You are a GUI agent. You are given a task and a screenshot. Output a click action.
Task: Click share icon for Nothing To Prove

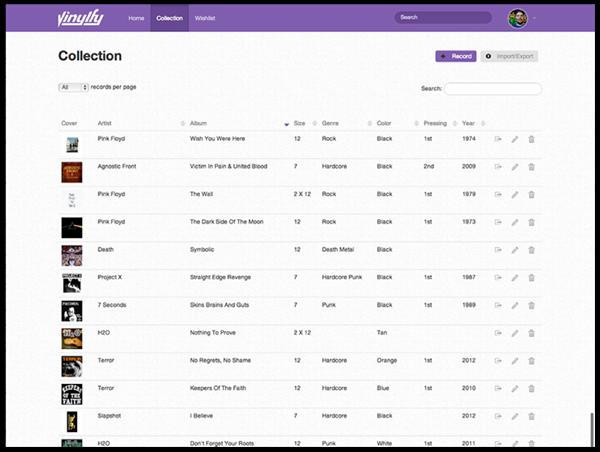click(x=498, y=332)
